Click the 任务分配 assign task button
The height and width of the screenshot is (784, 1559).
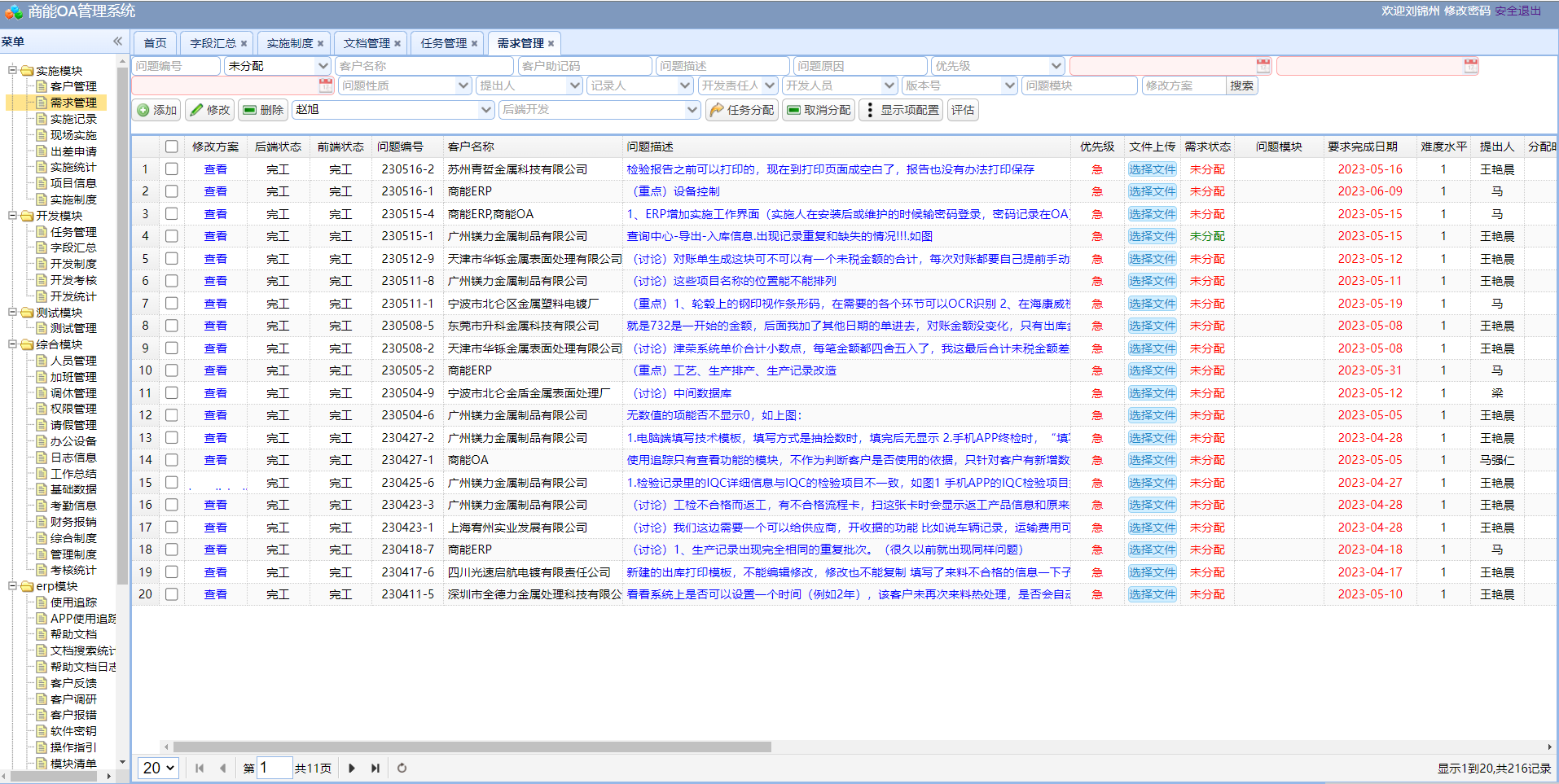pyautogui.click(x=741, y=110)
